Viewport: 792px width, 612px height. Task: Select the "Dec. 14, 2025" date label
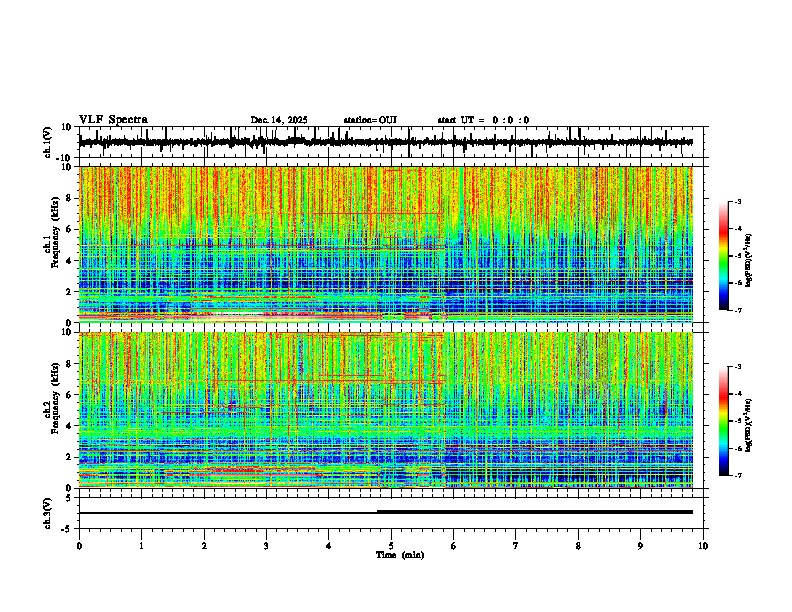click(x=279, y=120)
